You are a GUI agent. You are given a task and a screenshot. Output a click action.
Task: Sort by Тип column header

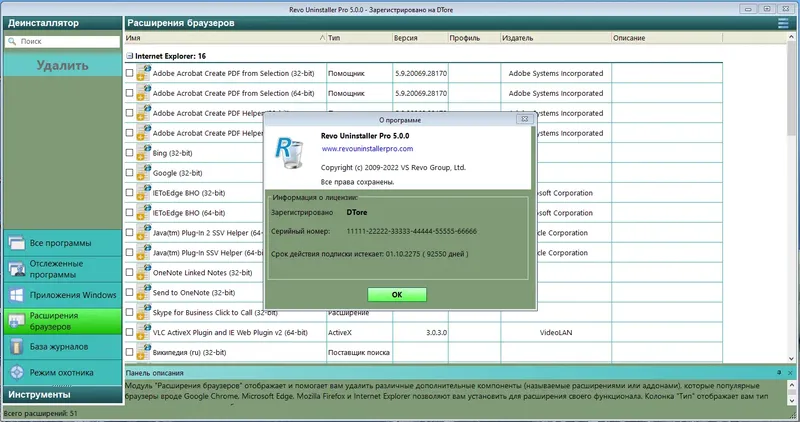coord(359,38)
